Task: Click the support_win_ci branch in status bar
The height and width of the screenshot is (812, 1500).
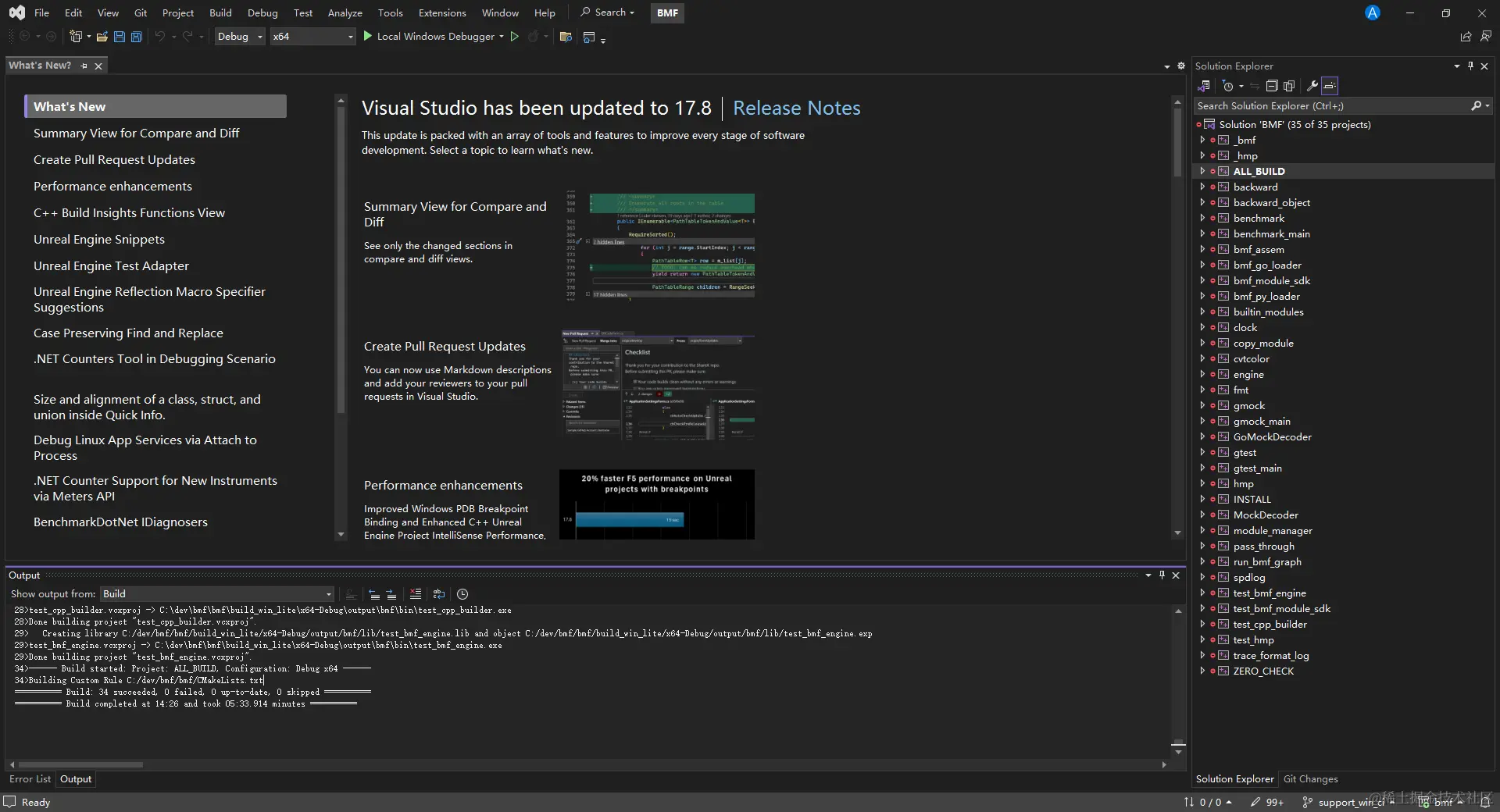Action: pos(1350,802)
